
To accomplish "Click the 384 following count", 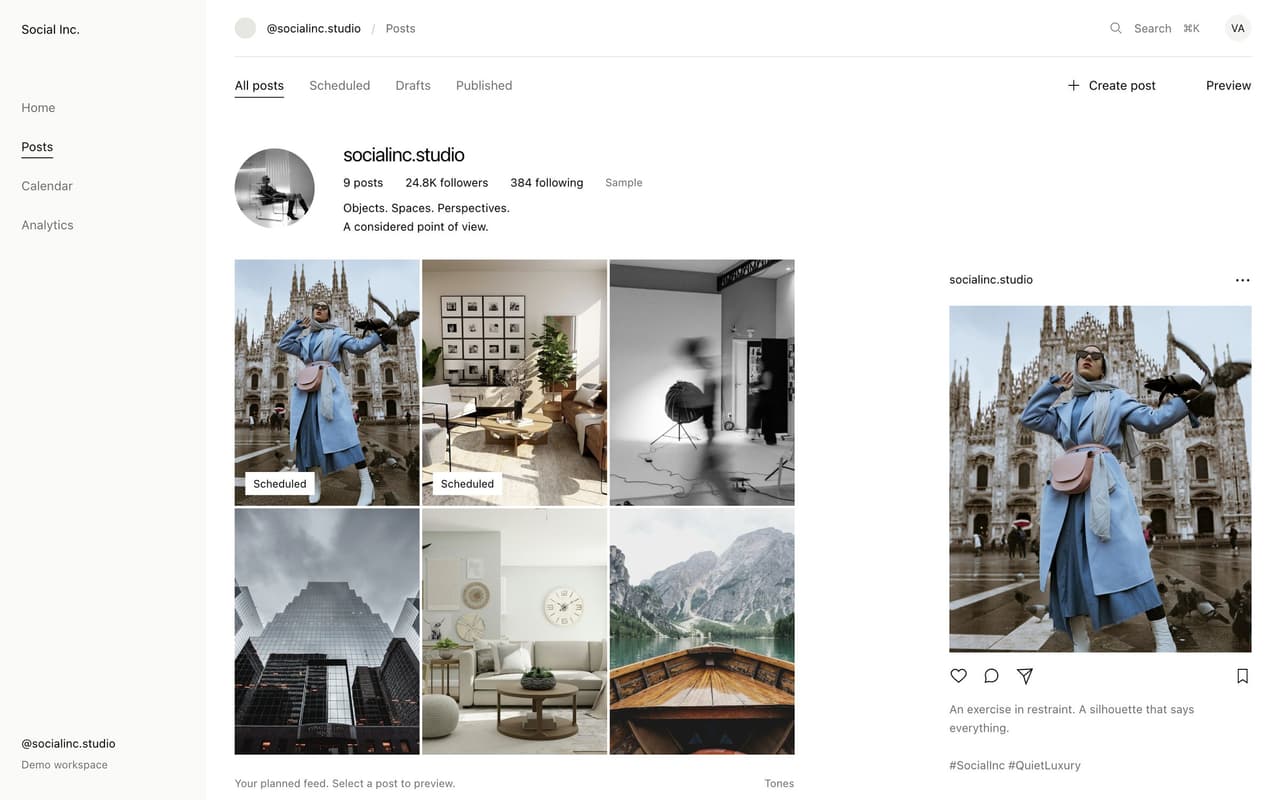I will point(546,183).
